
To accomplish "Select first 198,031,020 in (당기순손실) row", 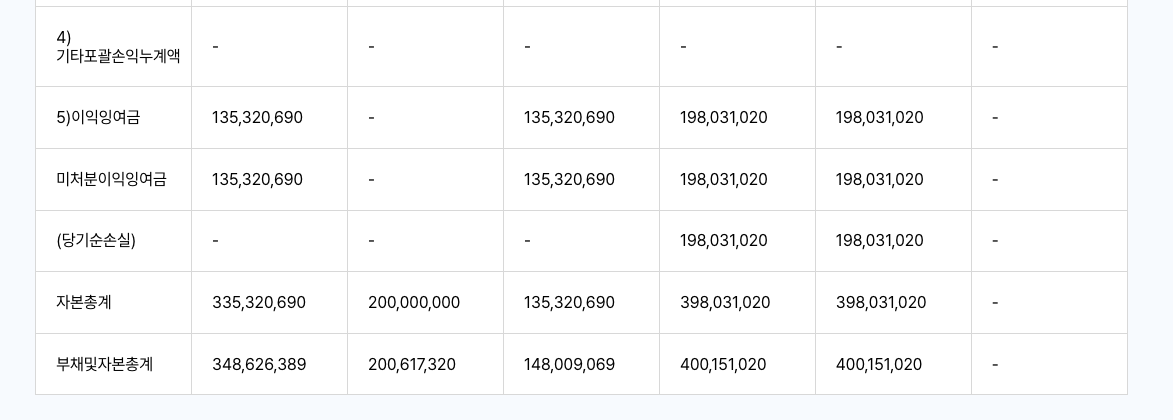I will (x=724, y=241).
